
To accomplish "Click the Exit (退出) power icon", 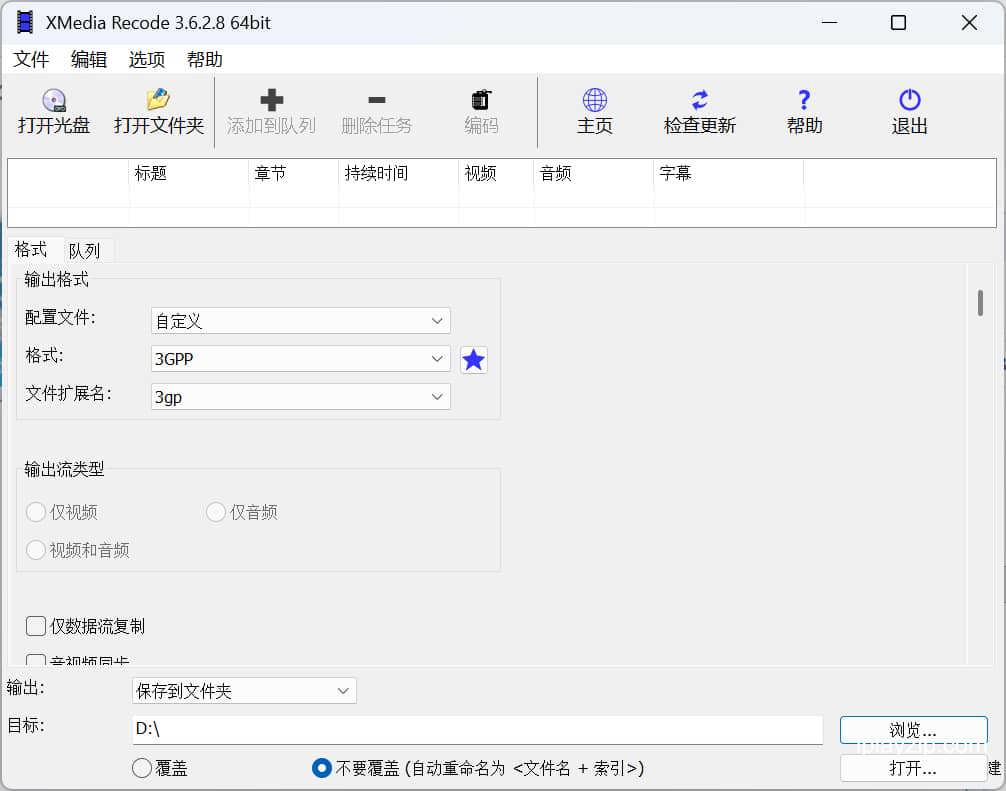I will (x=910, y=100).
